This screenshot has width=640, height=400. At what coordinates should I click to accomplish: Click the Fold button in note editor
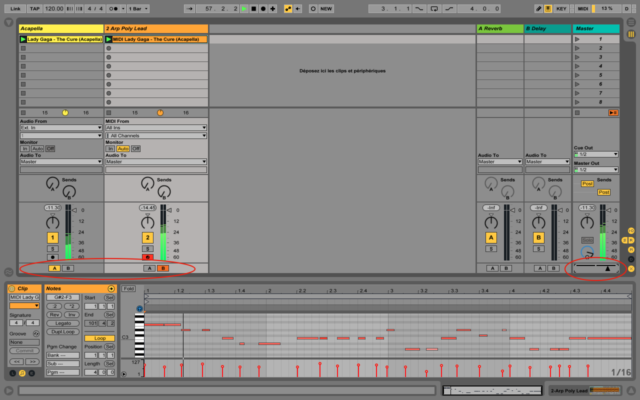pyautogui.click(x=129, y=289)
